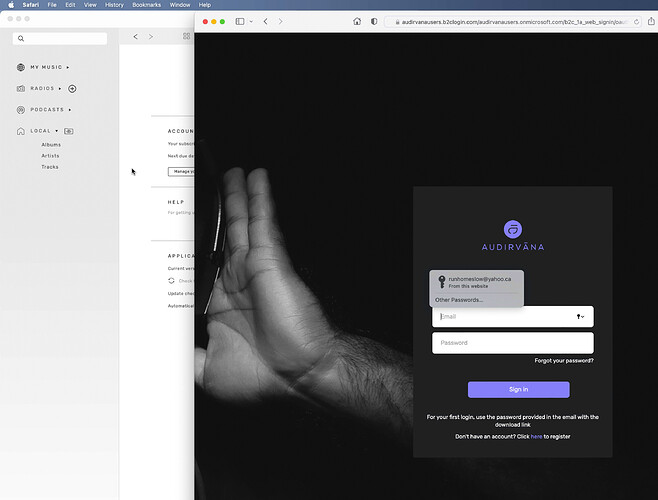Open the Edit menu
Screen dimensions: 658x500
(x=70, y=5)
